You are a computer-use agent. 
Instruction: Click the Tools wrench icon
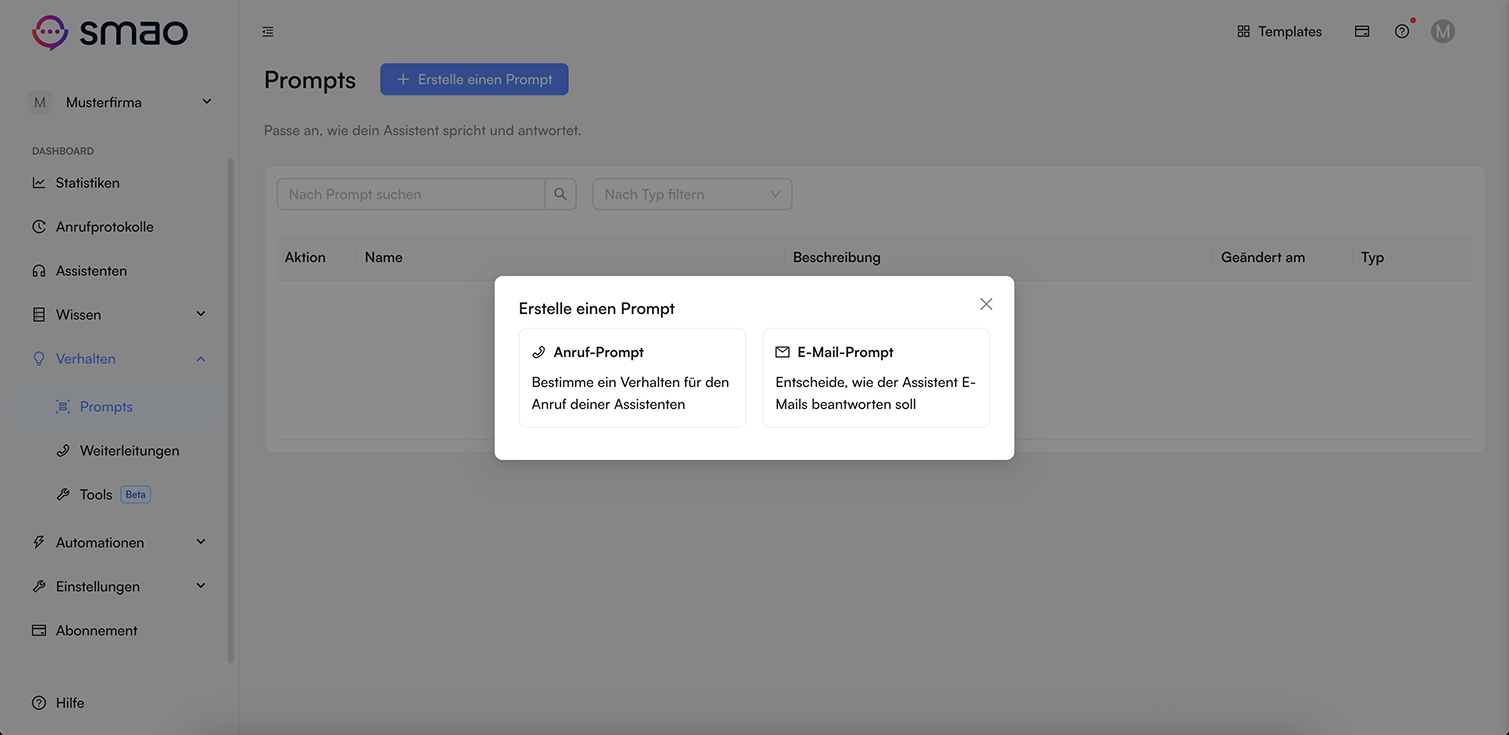pos(63,495)
